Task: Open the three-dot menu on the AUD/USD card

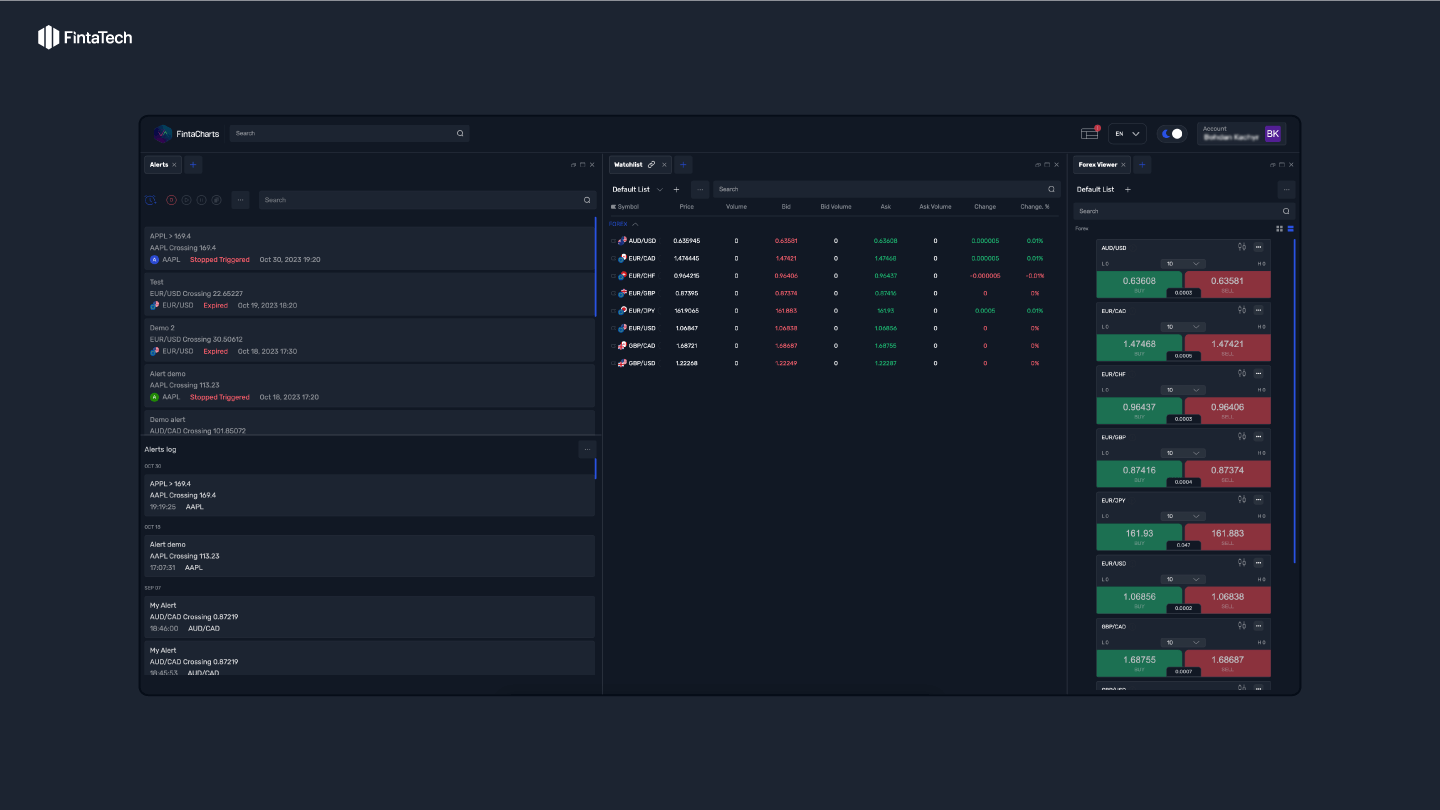Action: (1259, 247)
